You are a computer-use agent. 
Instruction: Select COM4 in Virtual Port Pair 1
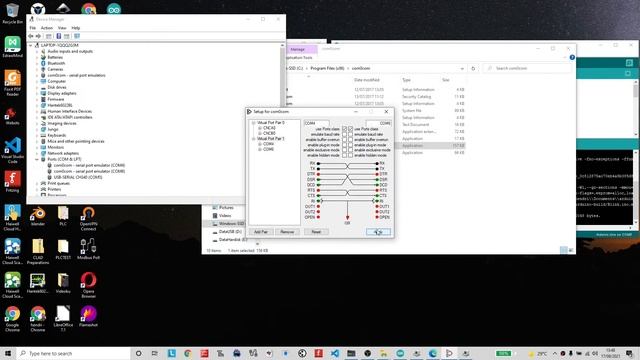268,144
